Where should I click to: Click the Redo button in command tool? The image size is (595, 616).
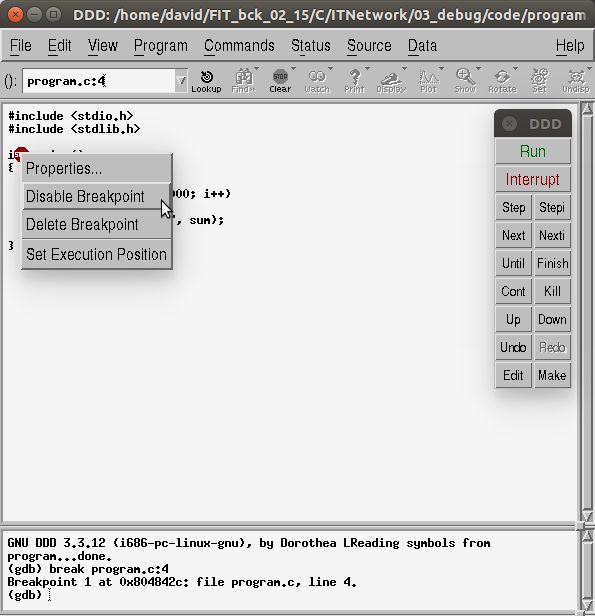[552, 347]
